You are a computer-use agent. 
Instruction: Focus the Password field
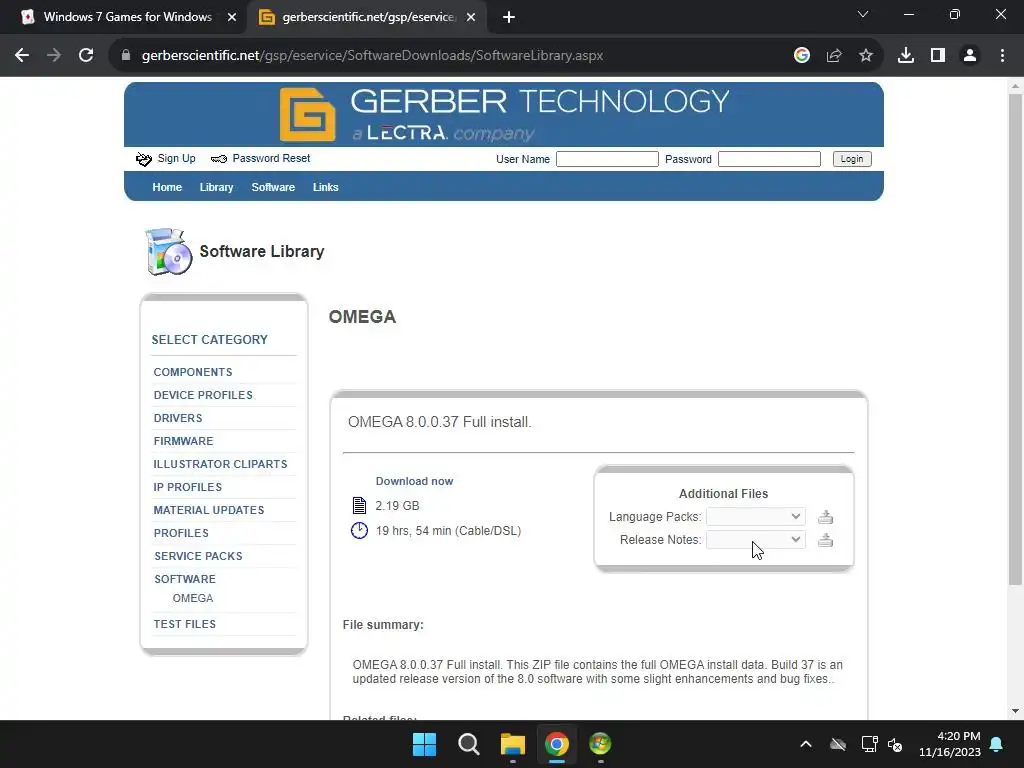pos(769,159)
